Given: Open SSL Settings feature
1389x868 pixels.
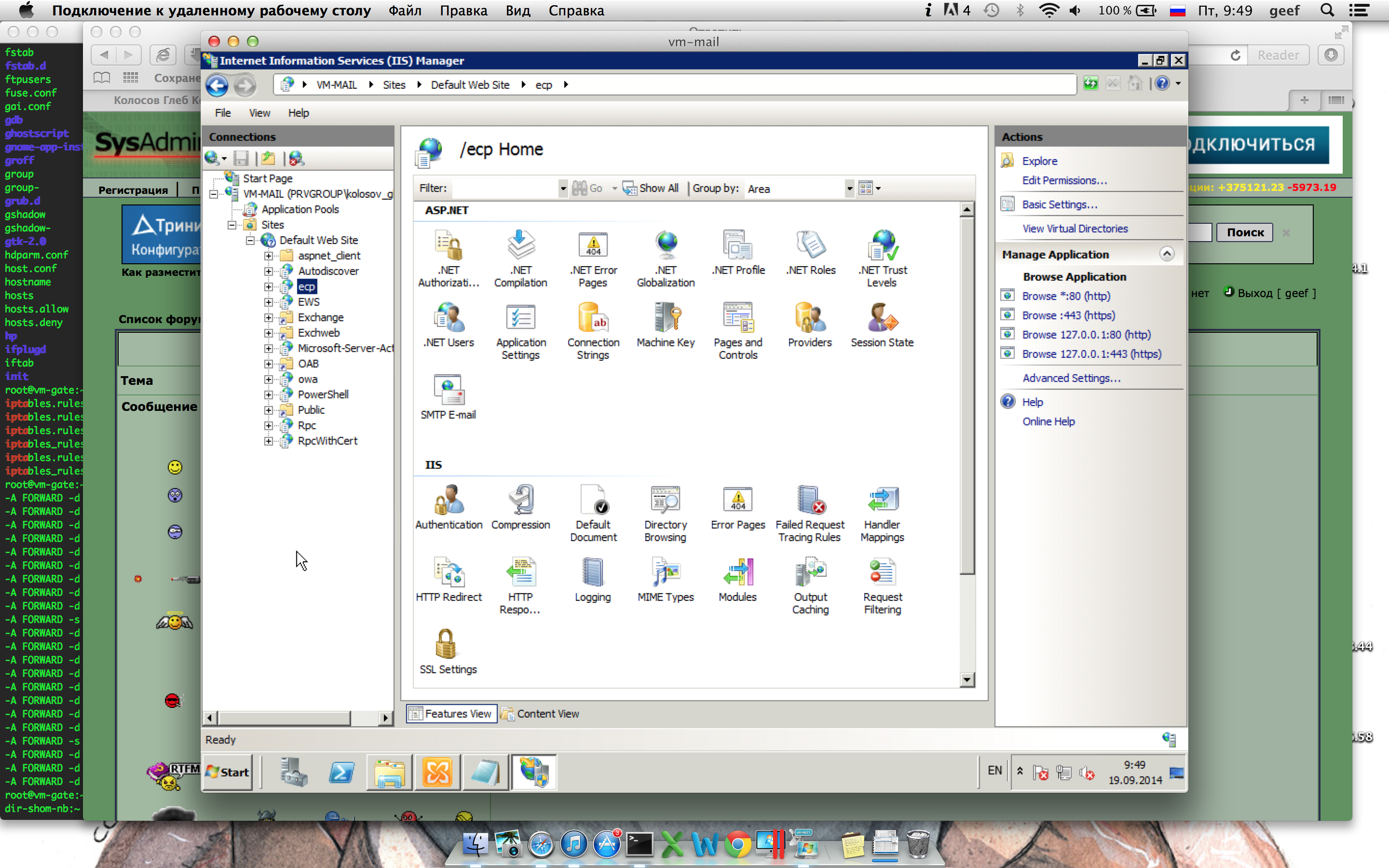Looking at the screenshot, I should pyautogui.click(x=448, y=651).
